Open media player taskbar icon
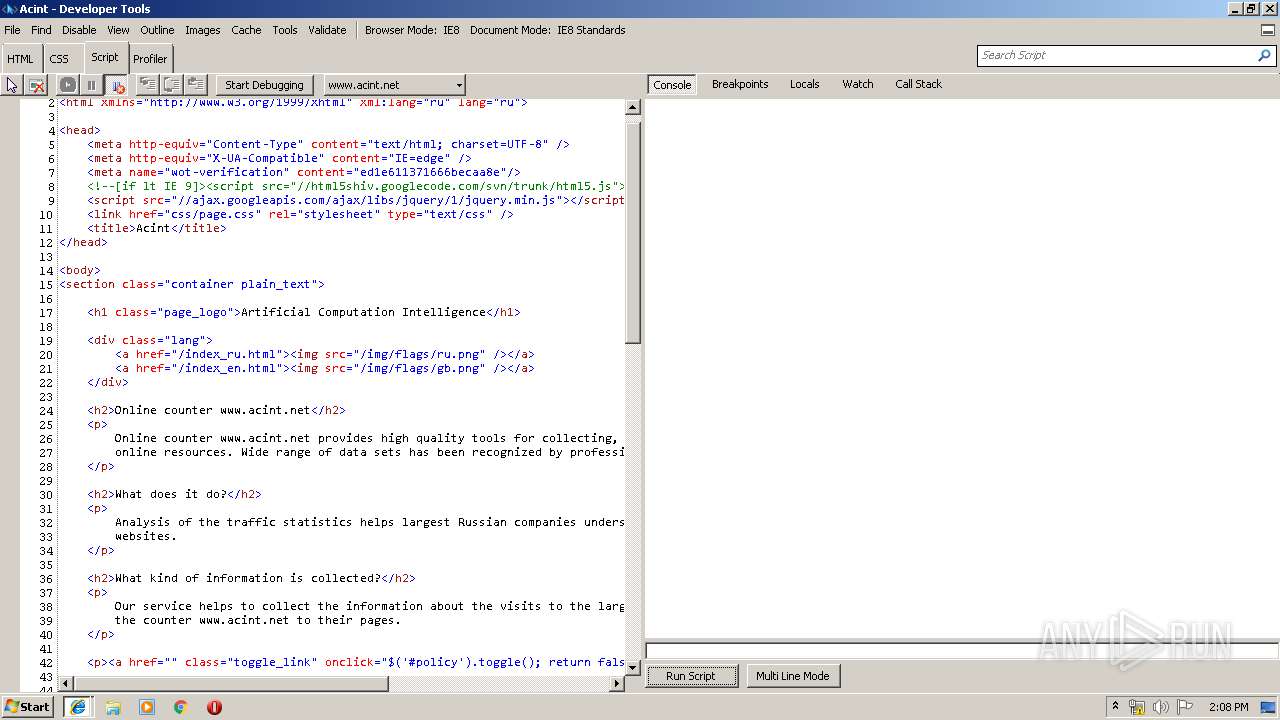 [x=146, y=707]
